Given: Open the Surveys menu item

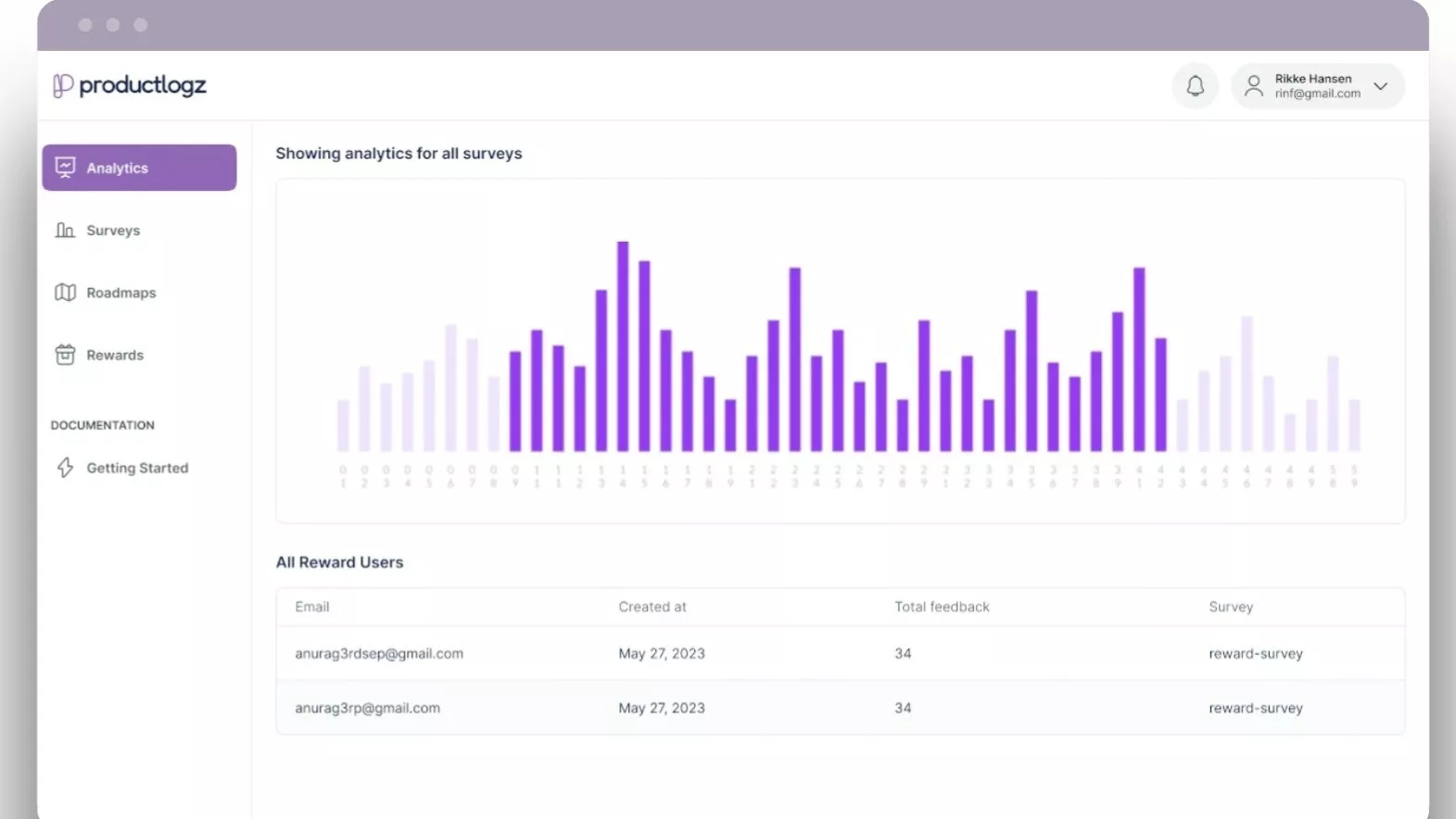Looking at the screenshot, I should [113, 230].
